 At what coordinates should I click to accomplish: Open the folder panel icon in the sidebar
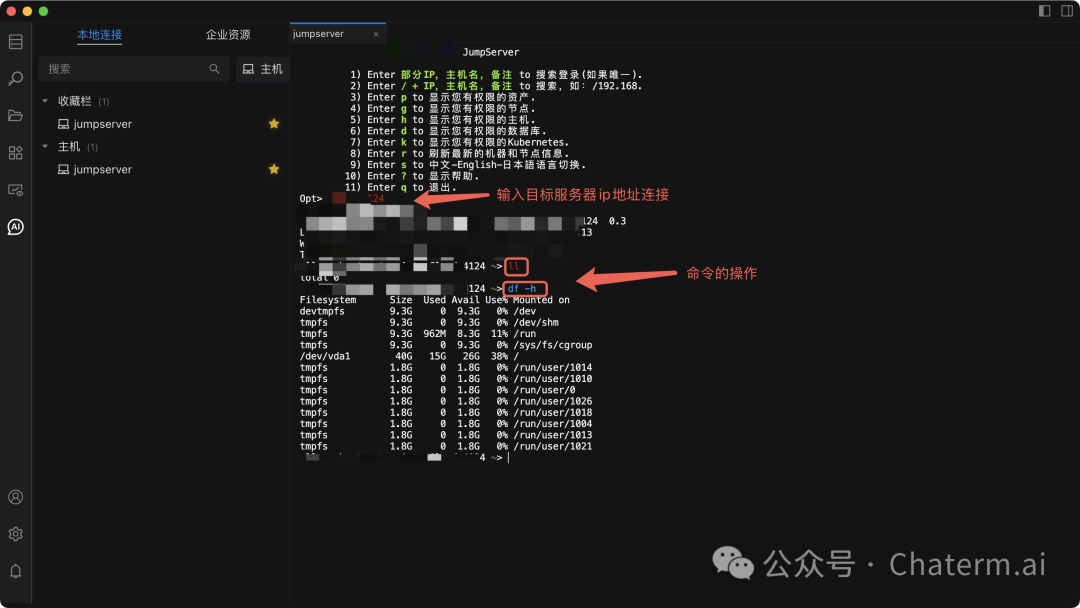pos(15,116)
